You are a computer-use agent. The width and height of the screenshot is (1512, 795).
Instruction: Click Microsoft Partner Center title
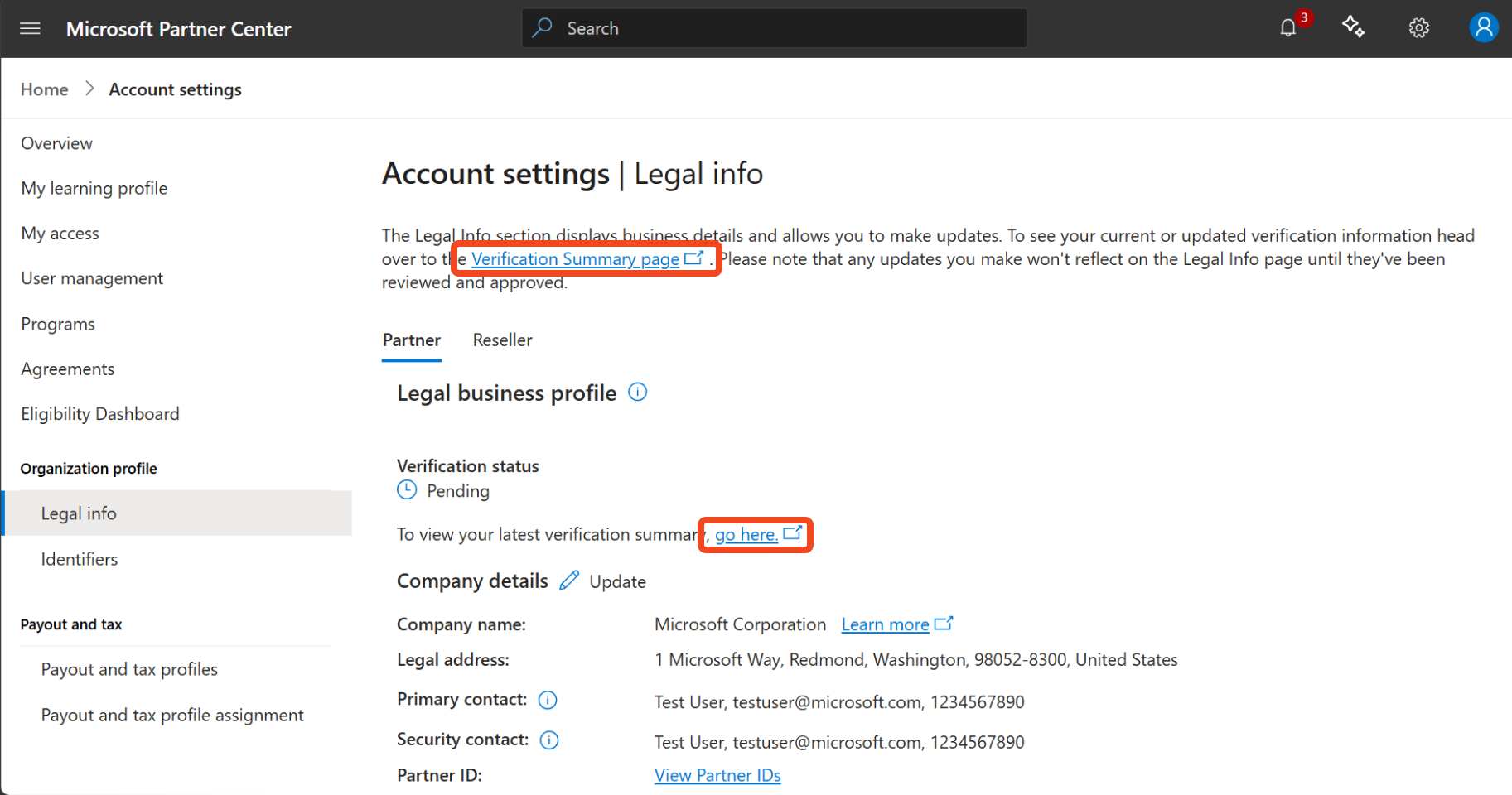coord(179,29)
